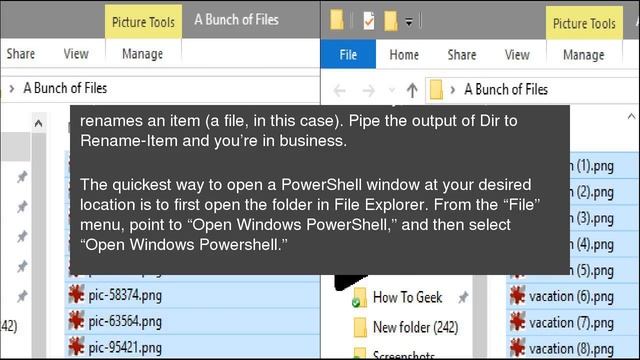Click New folder icon in quick access toolbar
Screen dimensions: 640x360
tap(390, 20)
